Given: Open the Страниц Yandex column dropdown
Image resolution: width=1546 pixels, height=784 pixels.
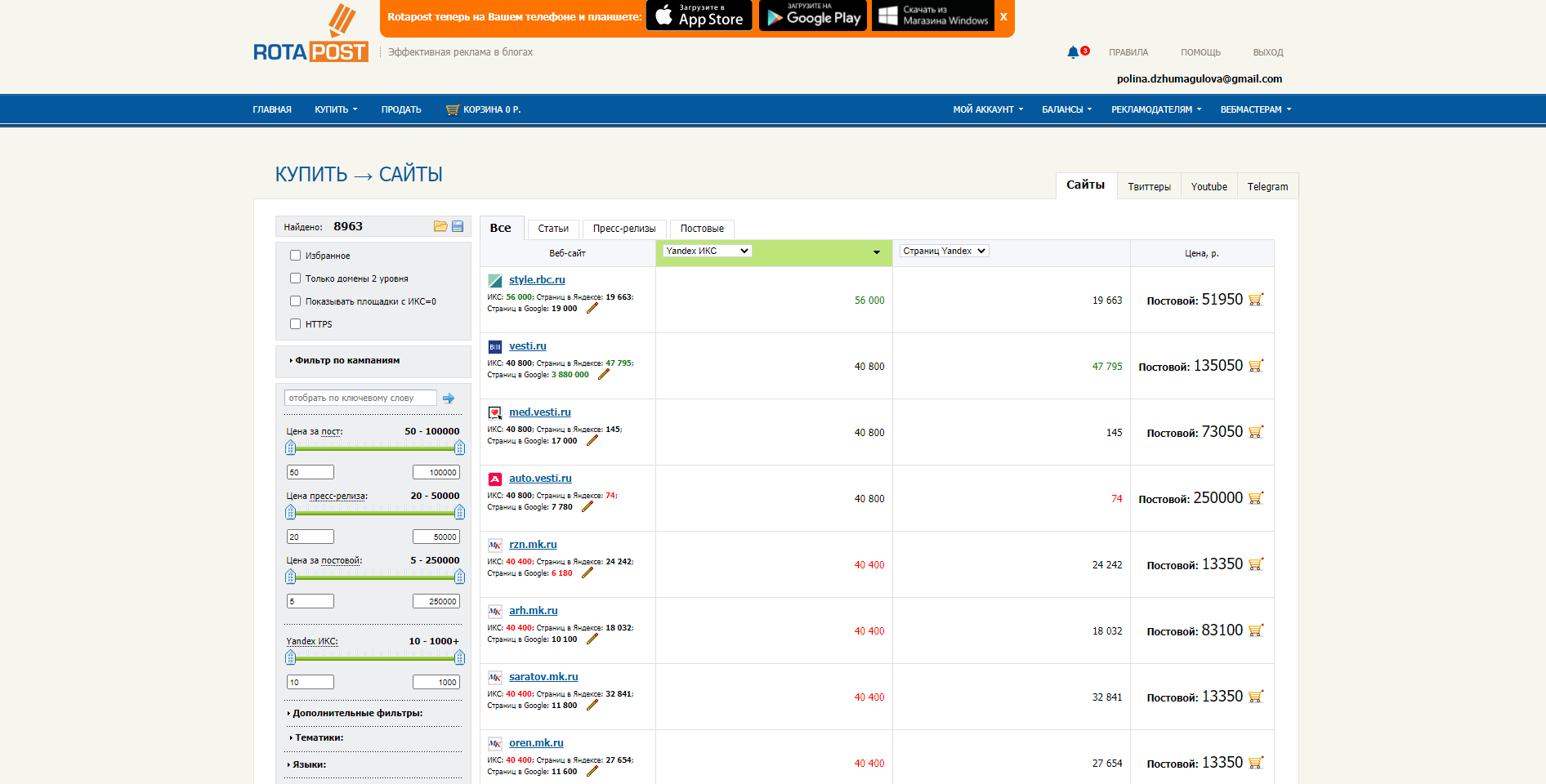Looking at the screenshot, I should [945, 251].
